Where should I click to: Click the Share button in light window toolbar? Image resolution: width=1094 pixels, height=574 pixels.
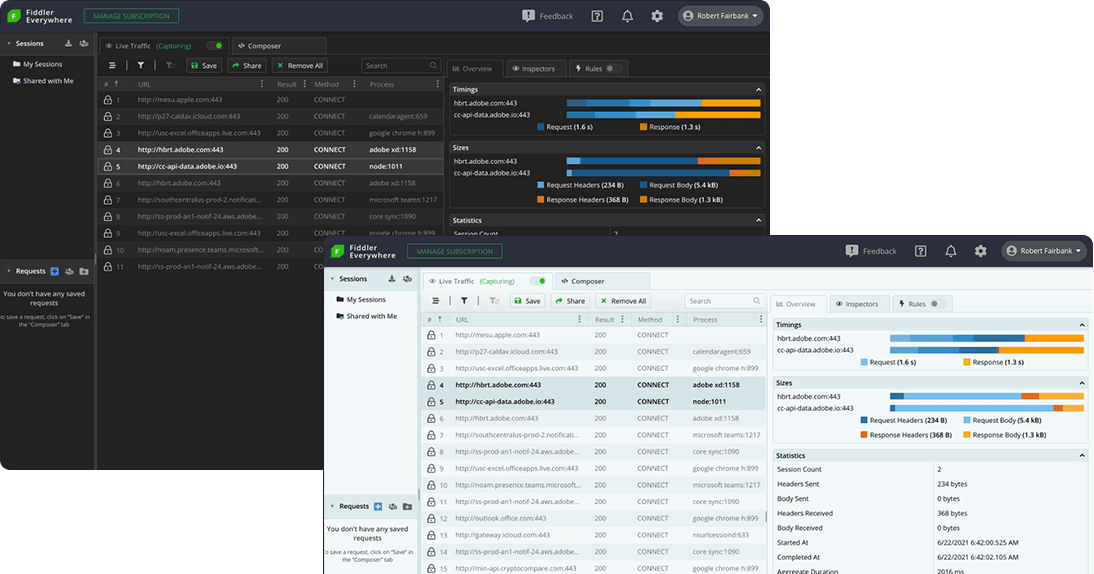tap(570, 301)
